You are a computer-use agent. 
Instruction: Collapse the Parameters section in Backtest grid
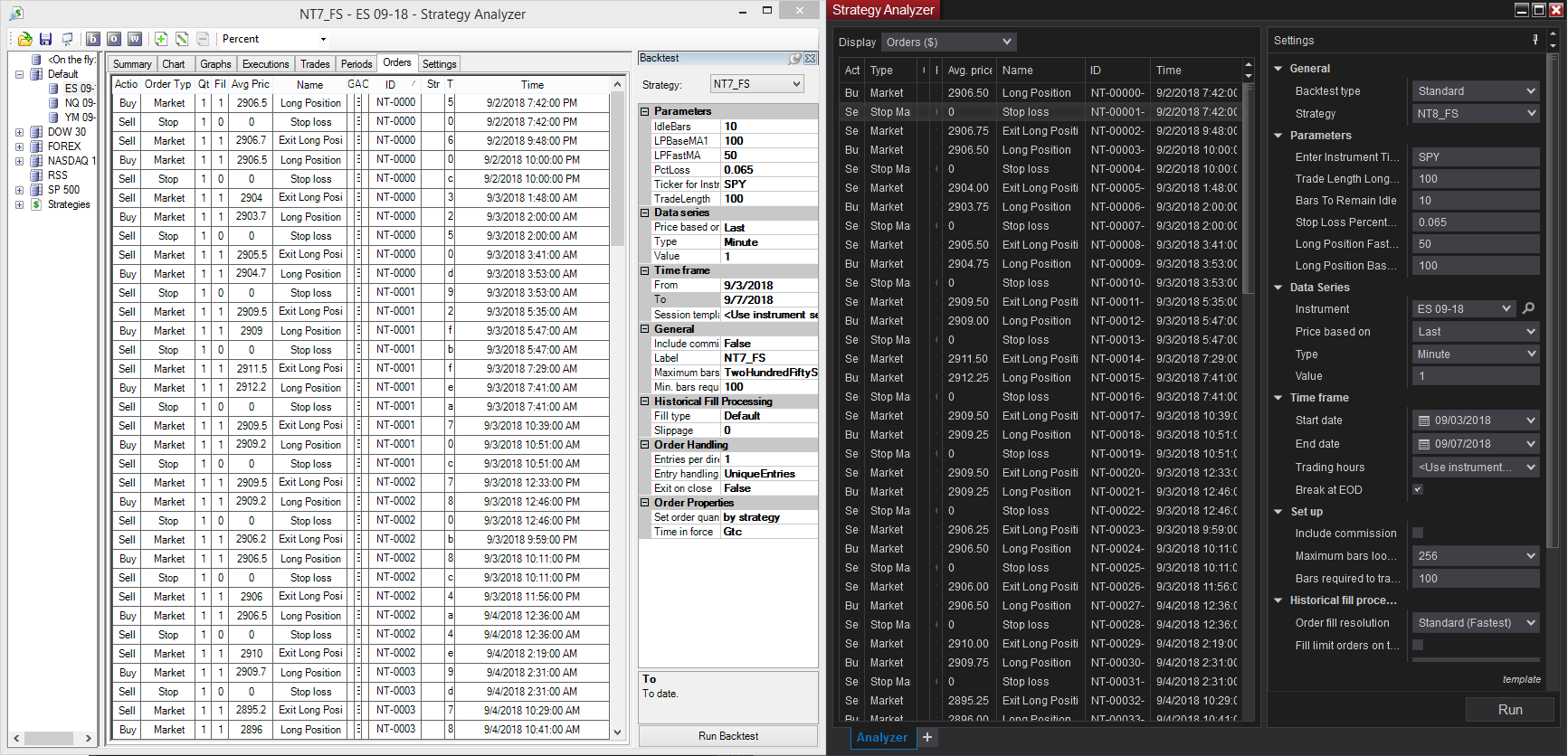click(645, 111)
